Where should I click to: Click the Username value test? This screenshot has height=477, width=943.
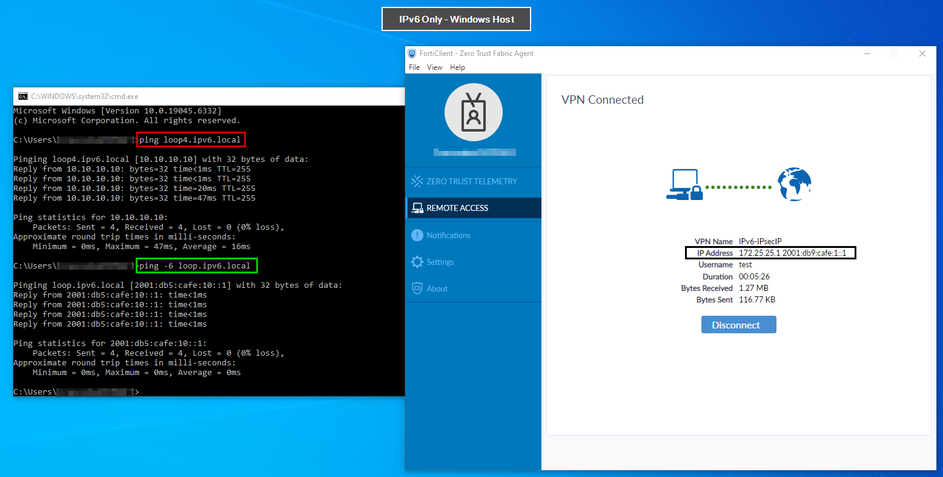click(745, 265)
